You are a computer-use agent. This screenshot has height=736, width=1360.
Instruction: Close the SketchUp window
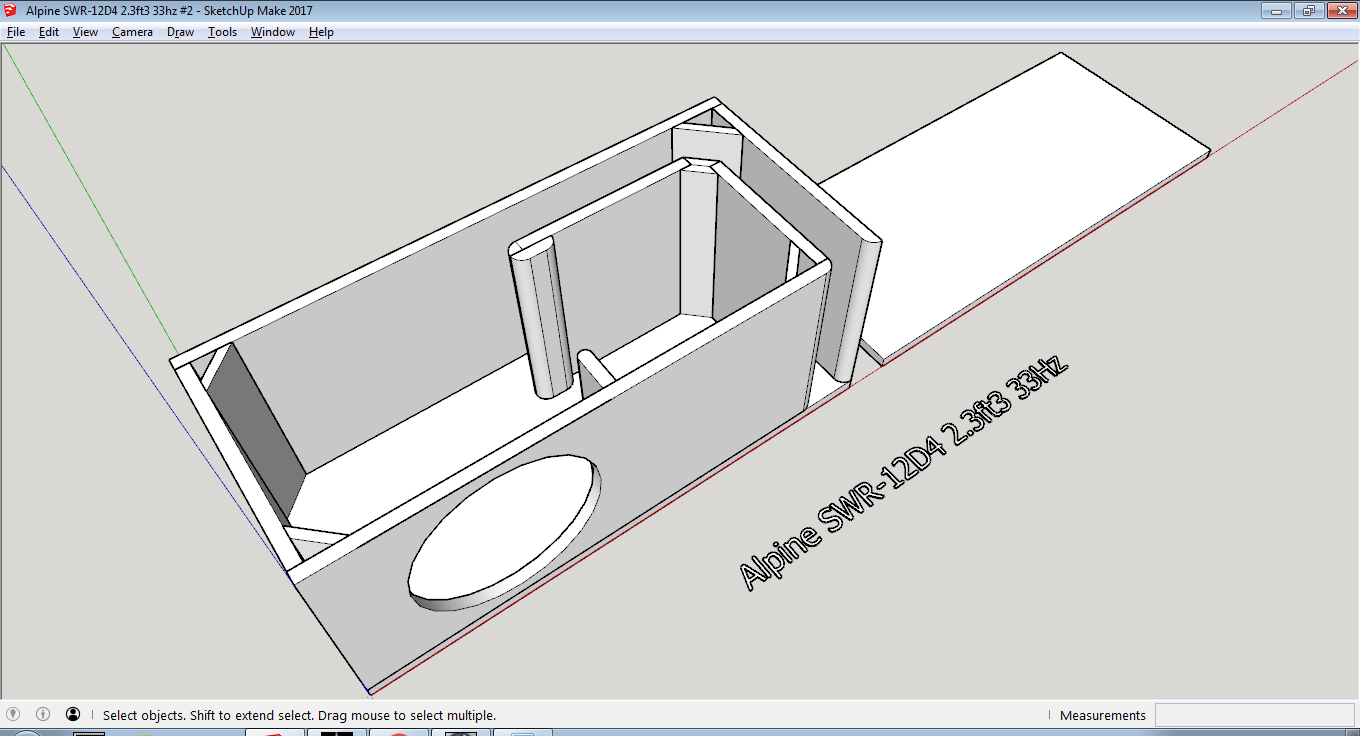click(x=1340, y=11)
